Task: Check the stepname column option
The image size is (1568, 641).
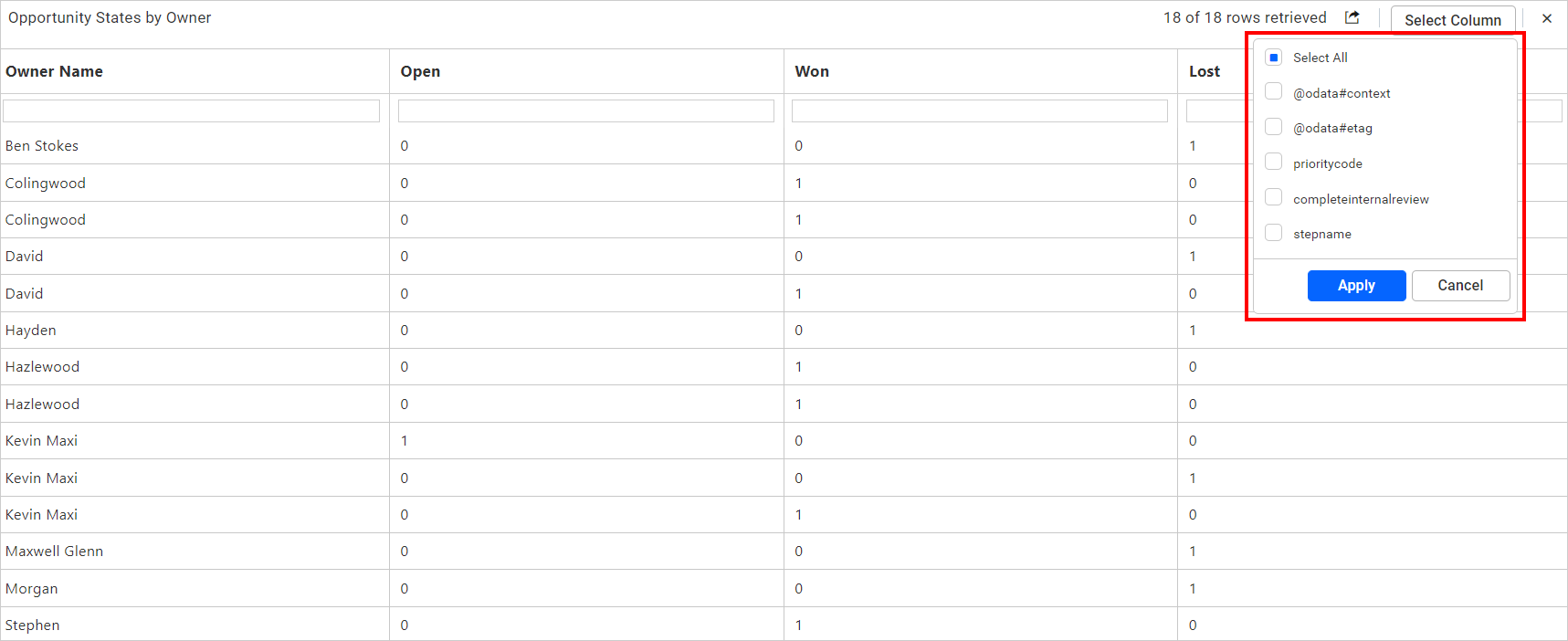Action: 1274,233
